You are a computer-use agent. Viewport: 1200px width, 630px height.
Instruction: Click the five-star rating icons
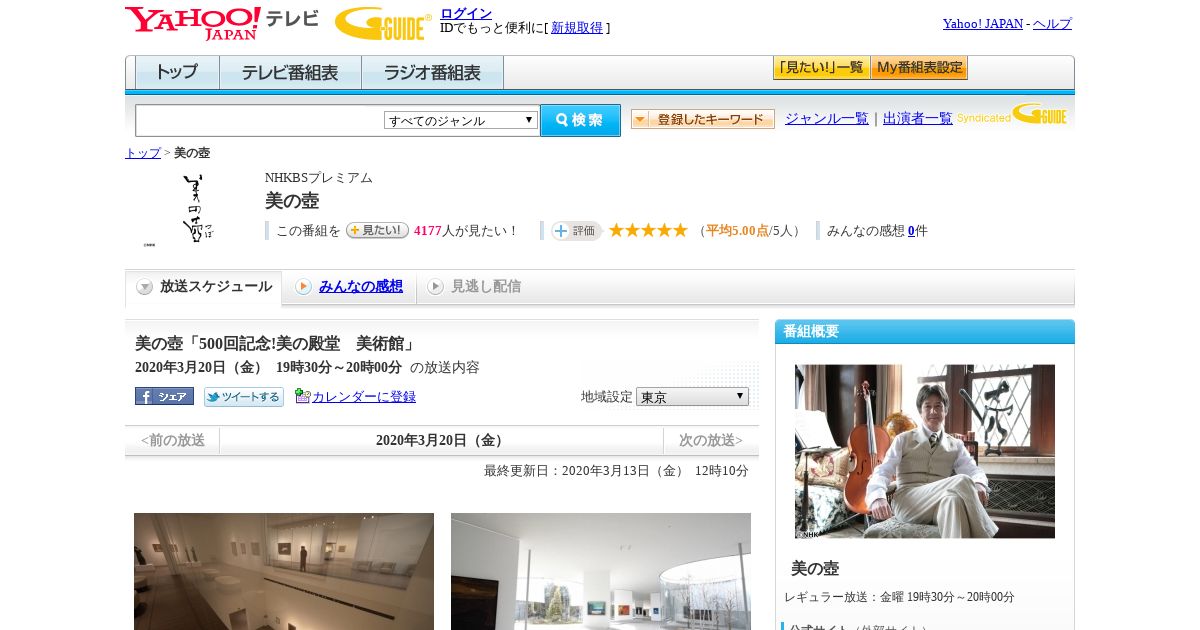coord(648,230)
